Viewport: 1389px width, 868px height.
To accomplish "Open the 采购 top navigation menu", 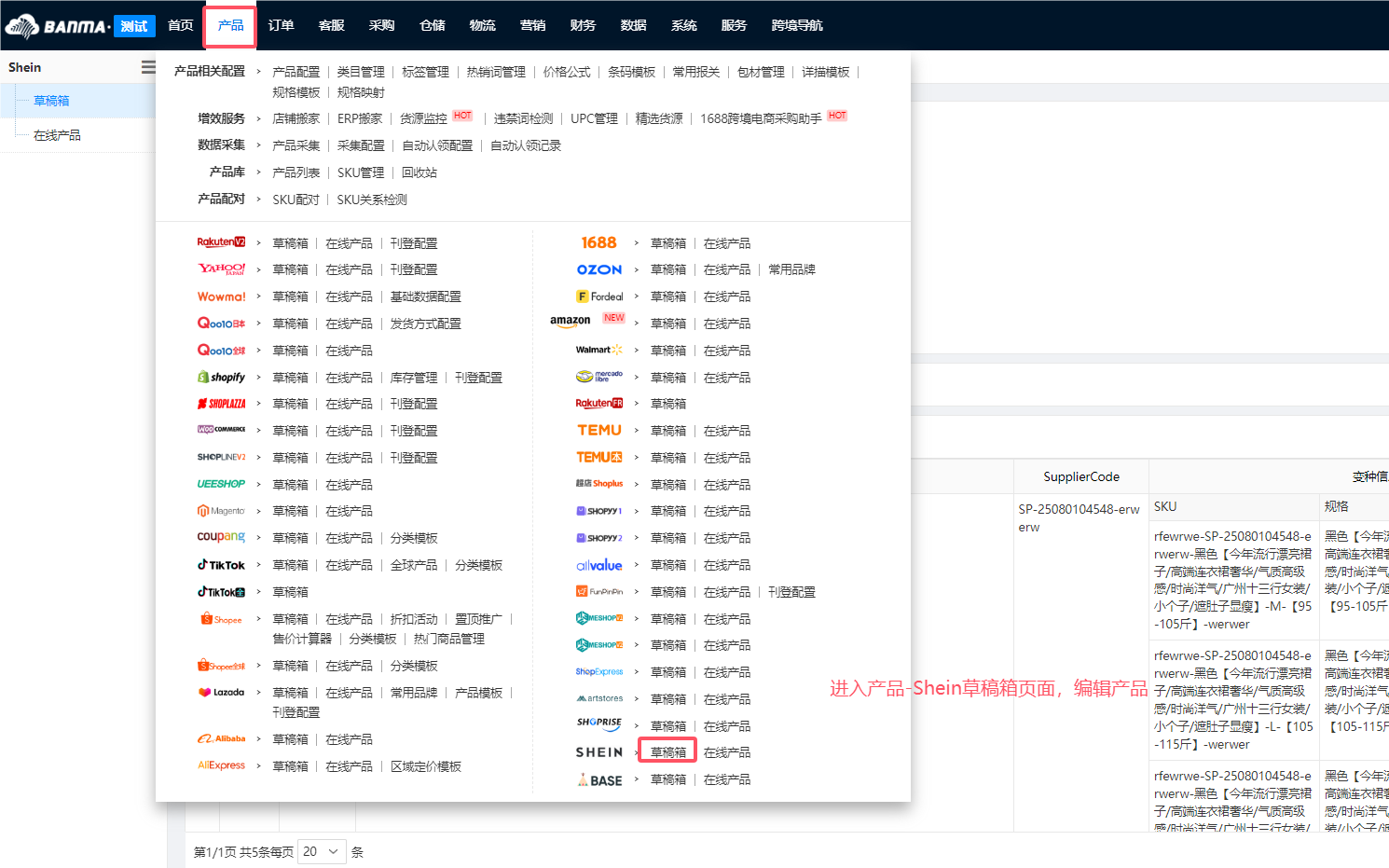I will pyautogui.click(x=381, y=25).
